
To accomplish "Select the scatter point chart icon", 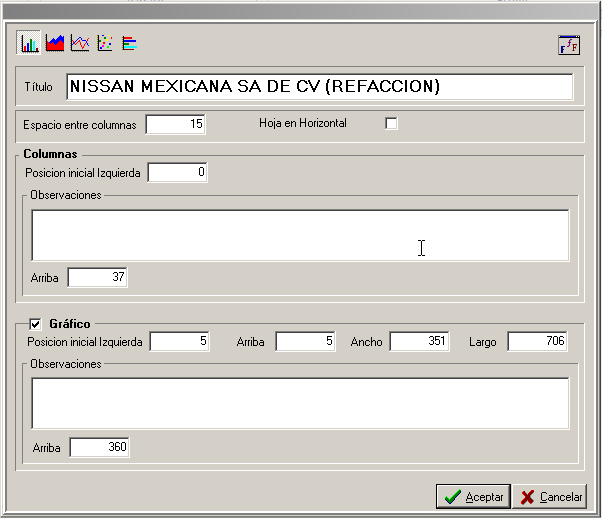I will (x=105, y=43).
